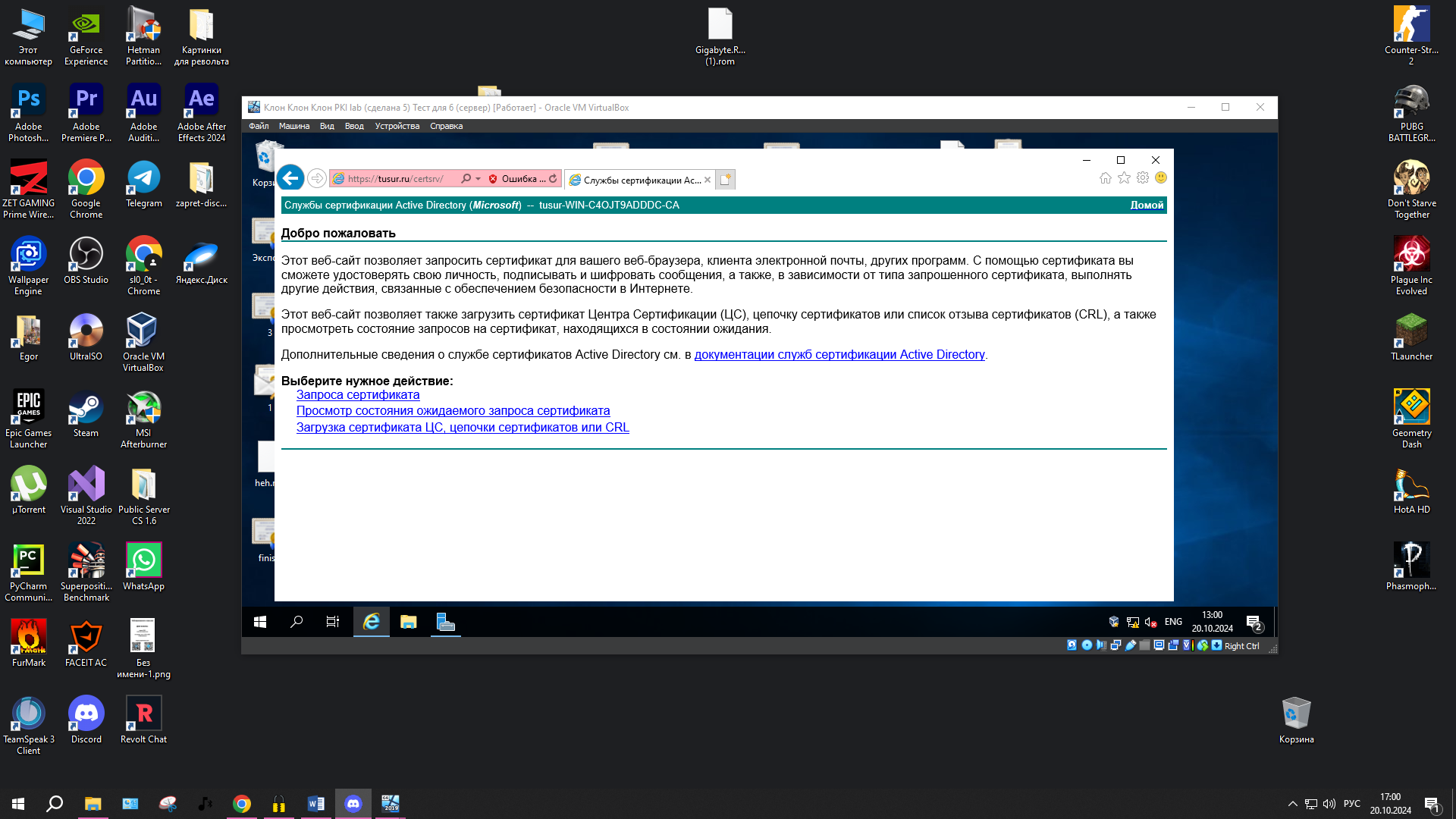Image resolution: width=1456 pixels, height=819 pixels.
Task: Open 'Запроса сертификата' link
Action: [x=358, y=394]
